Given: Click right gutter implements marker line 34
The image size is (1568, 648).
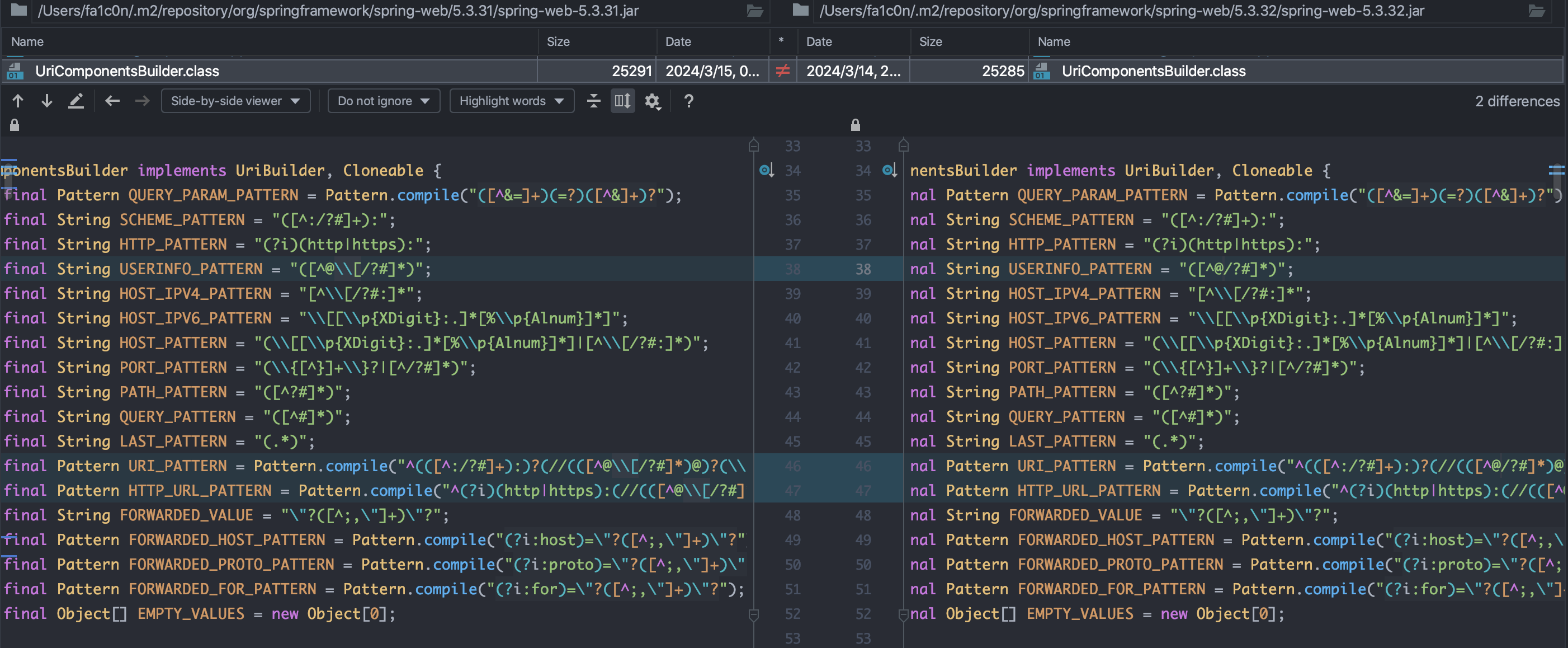Looking at the screenshot, I should (x=889, y=171).
